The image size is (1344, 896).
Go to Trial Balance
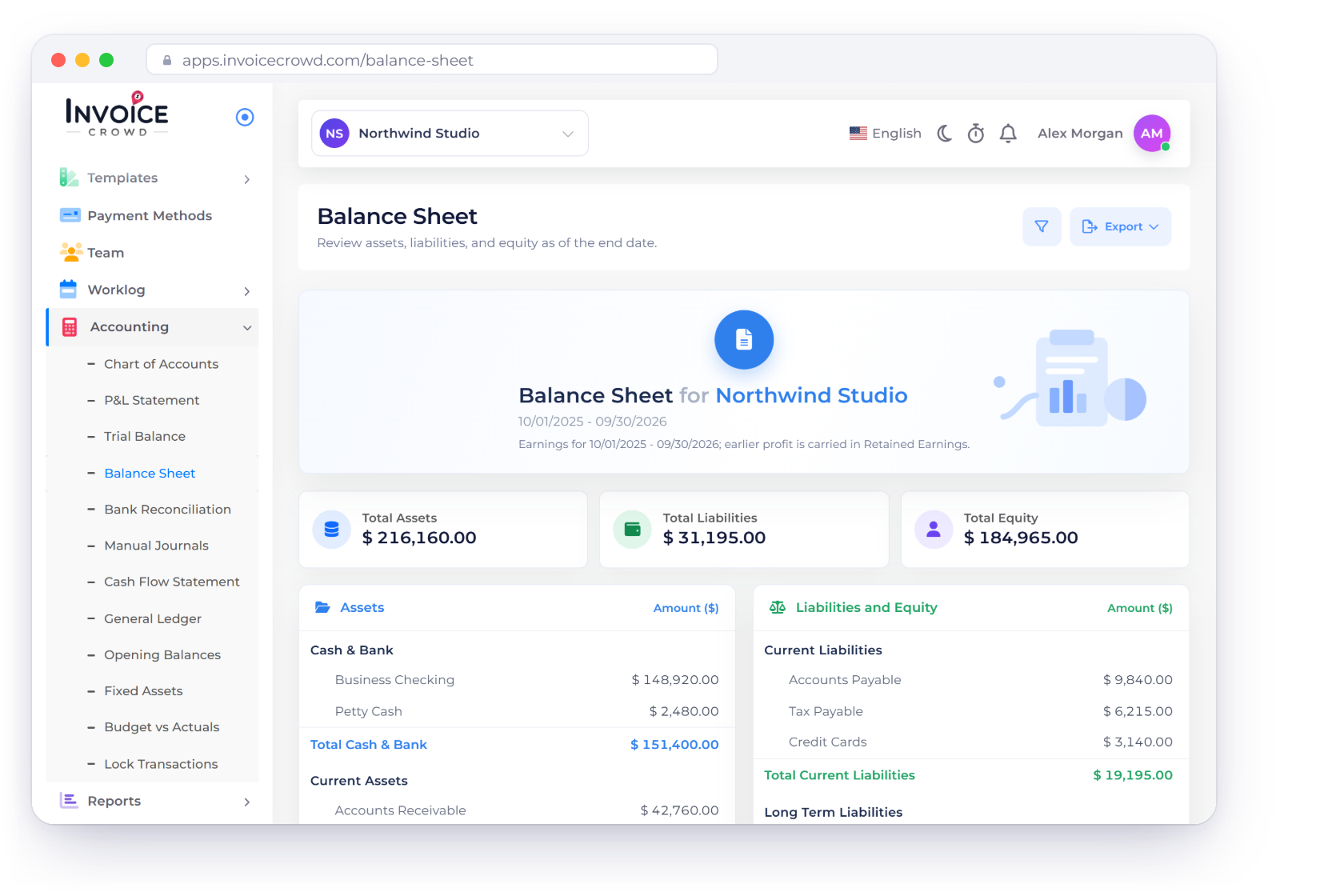tap(145, 436)
